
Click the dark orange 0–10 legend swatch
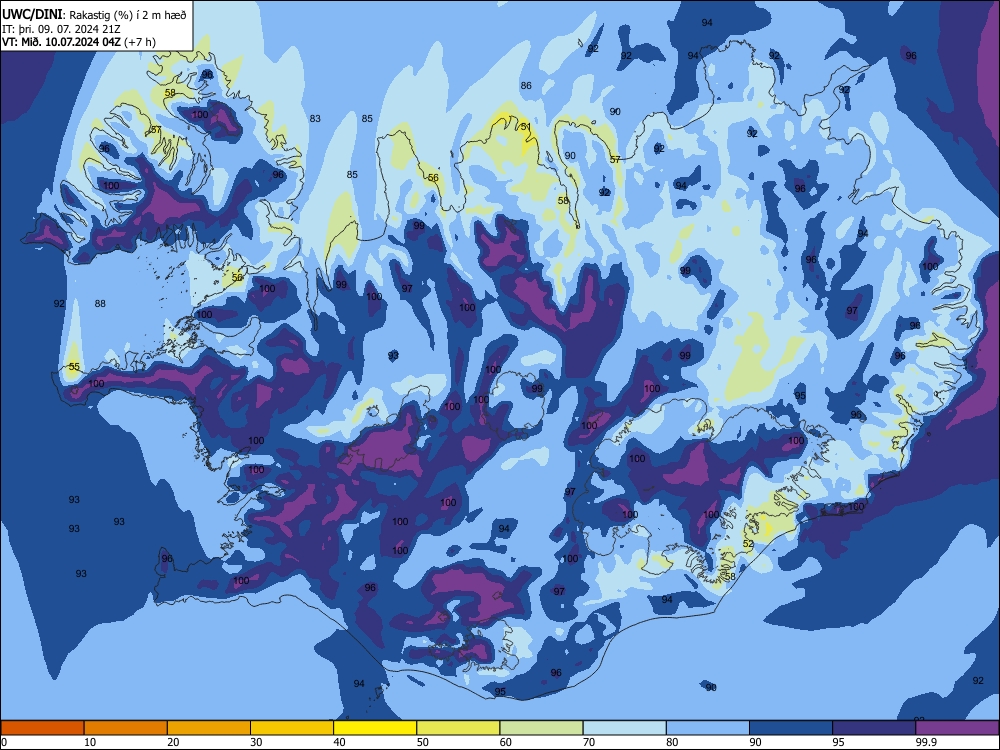pyautogui.click(x=42, y=728)
